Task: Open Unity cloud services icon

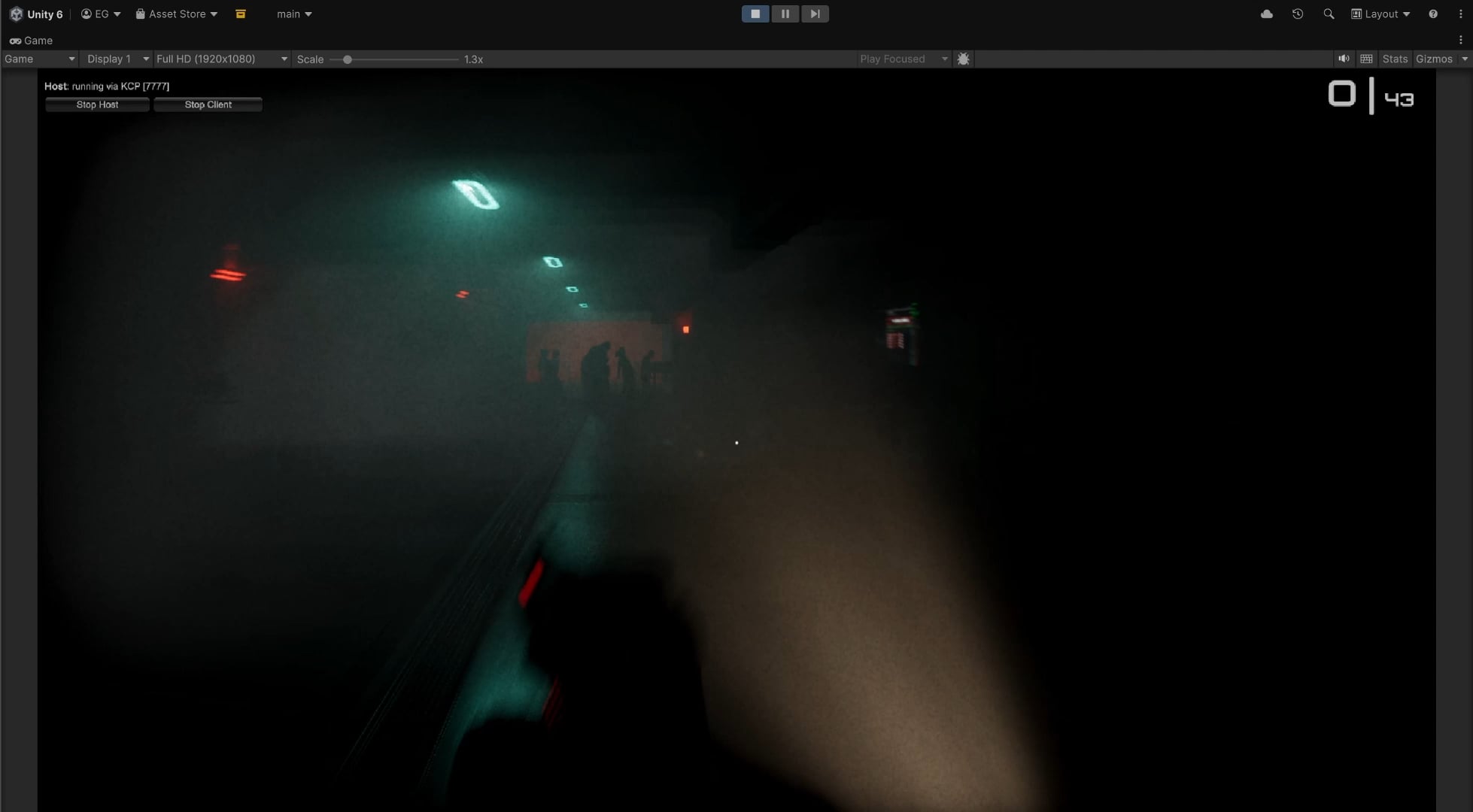Action: [x=1267, y=14]
